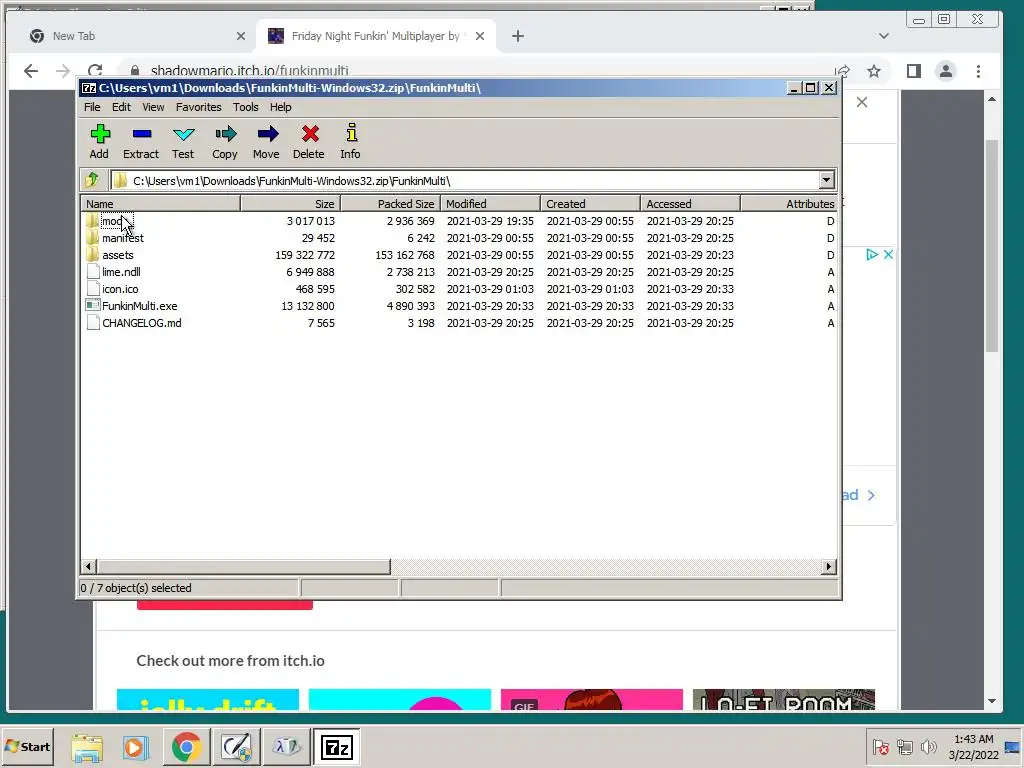
Task: Click the right scroll arrow in 7-Zip
Action: [x=829, y=566]
